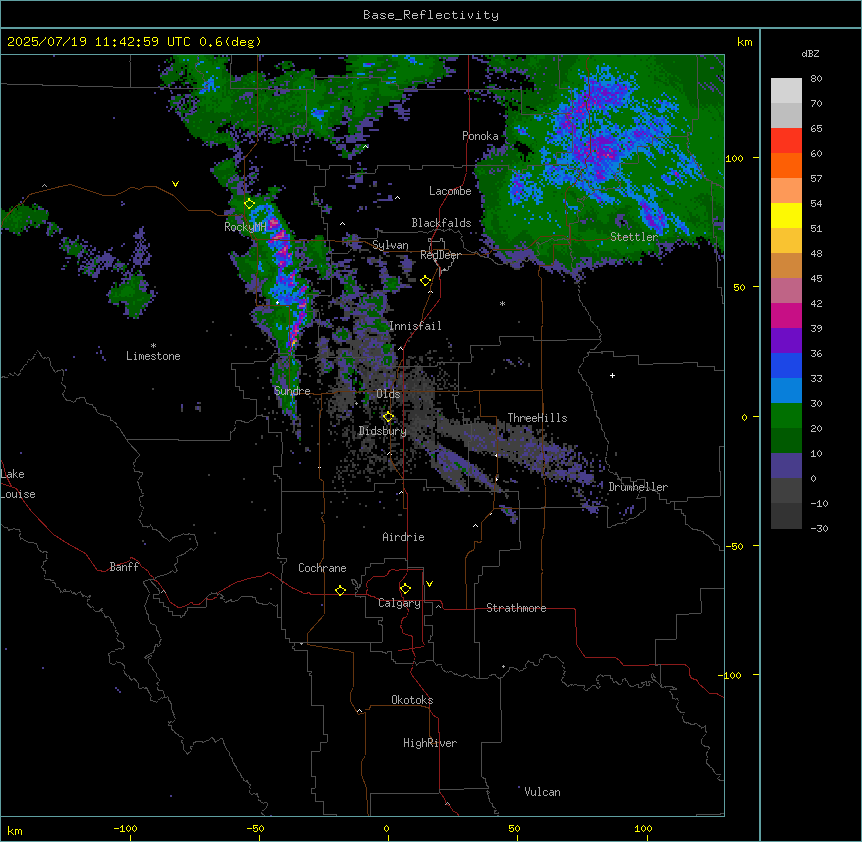Select the top light gray swatch below 80
Image resolution: width=862 pixels, height=842 pixels.
coord(786,91)
